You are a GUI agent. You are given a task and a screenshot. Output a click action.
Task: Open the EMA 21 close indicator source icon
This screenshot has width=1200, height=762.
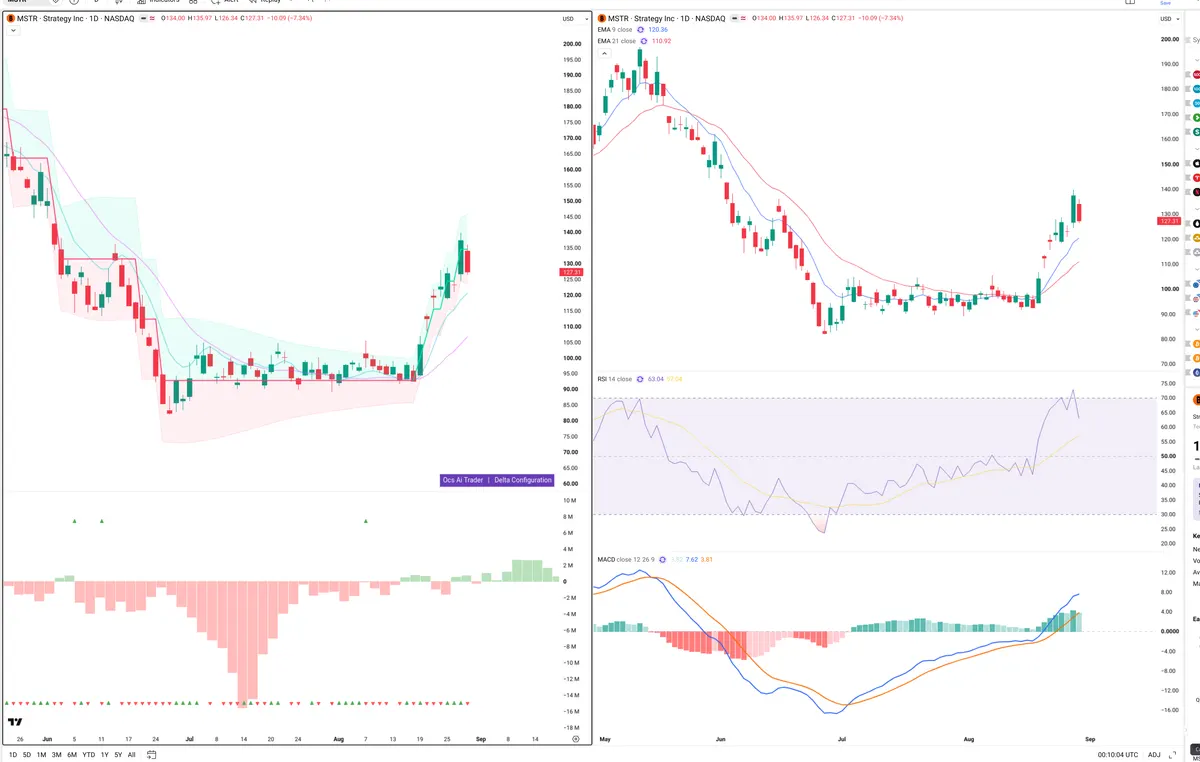pos(644,41)
